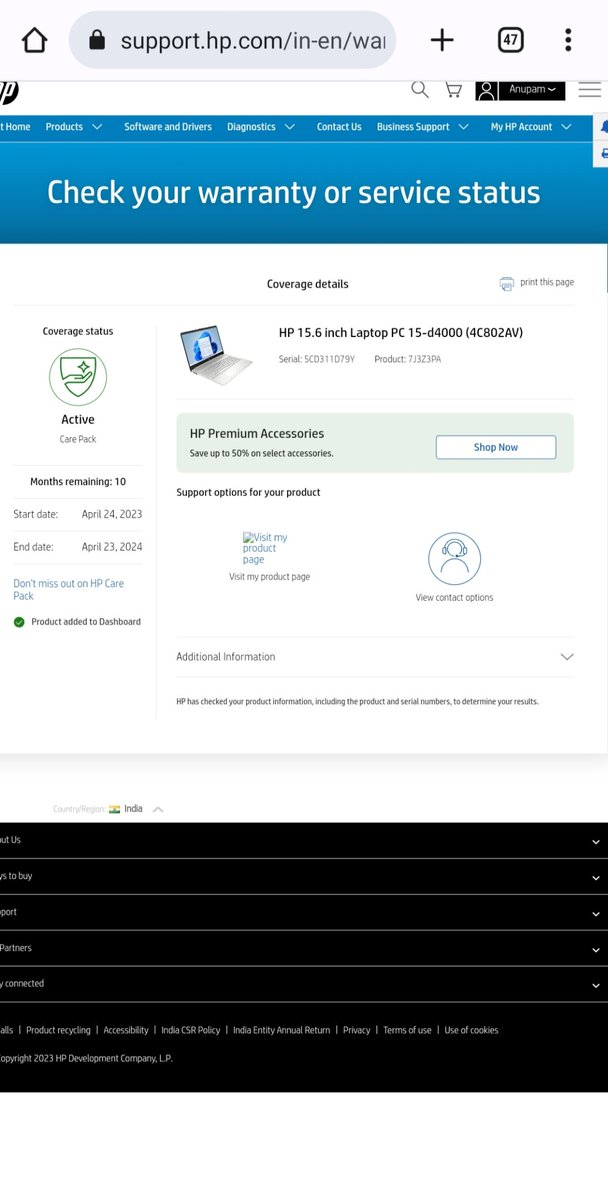Click the Shop Now button
Screen dimensions: 608x1200
point(496,447)
